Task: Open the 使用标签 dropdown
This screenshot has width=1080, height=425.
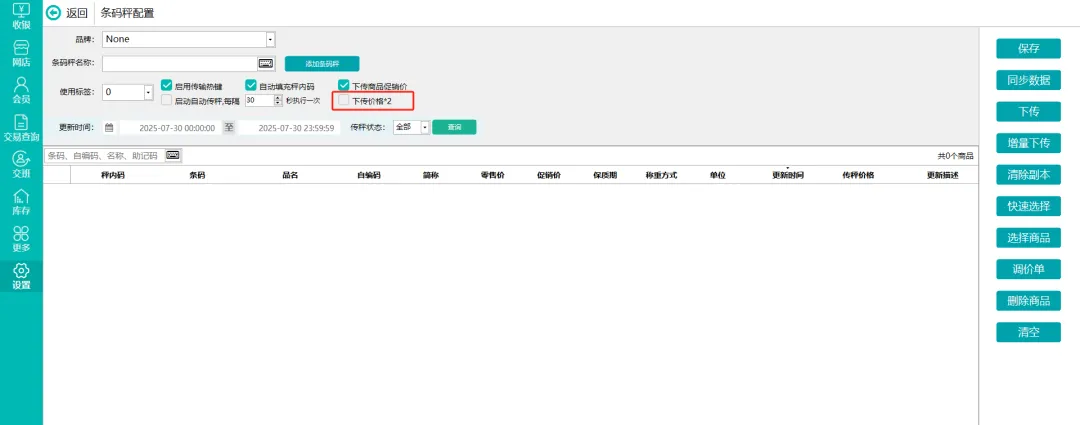Action: (149, 92)
